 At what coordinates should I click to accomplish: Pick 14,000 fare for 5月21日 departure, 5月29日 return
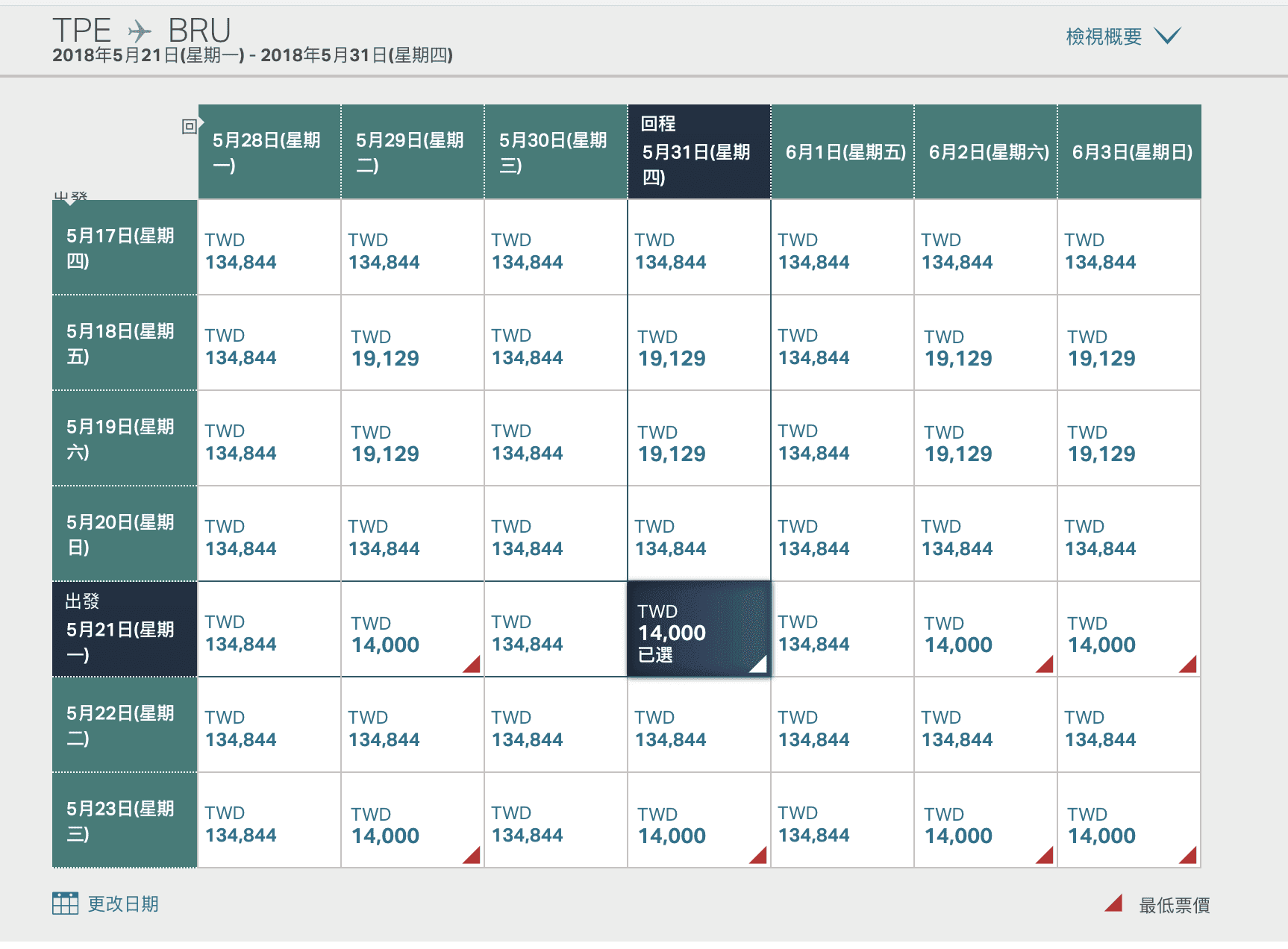pos(413,630)
